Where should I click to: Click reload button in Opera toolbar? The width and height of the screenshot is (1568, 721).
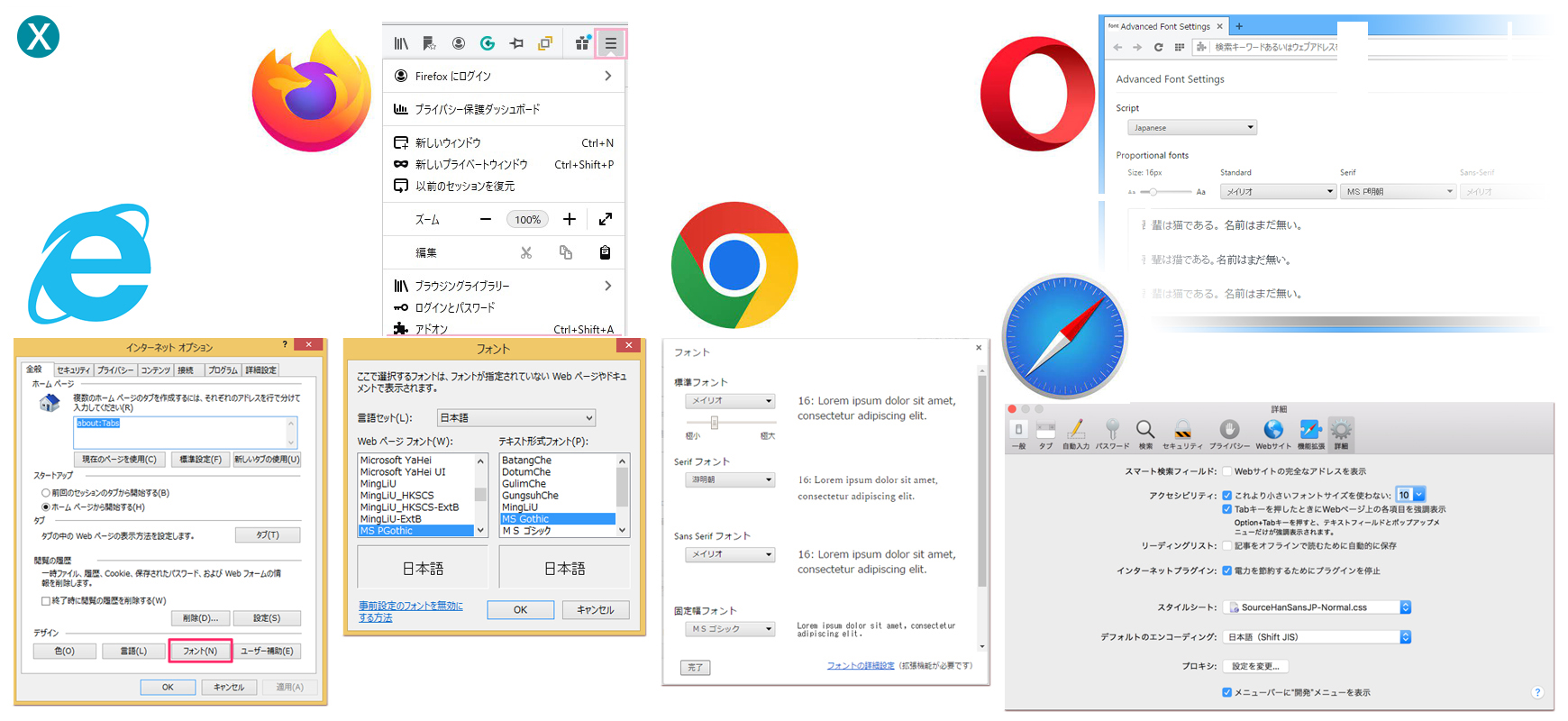coord(1158,47)
